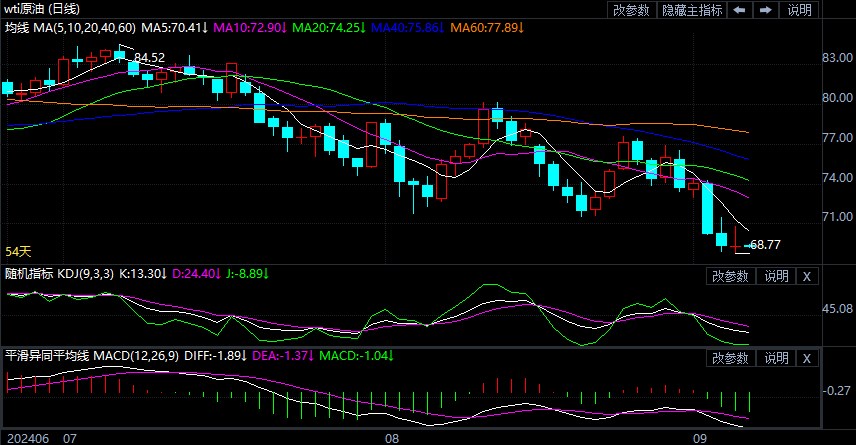This screenshot has height=445, width=856.
Task: Click the 07 month axis marker
Action: (69, 438)
